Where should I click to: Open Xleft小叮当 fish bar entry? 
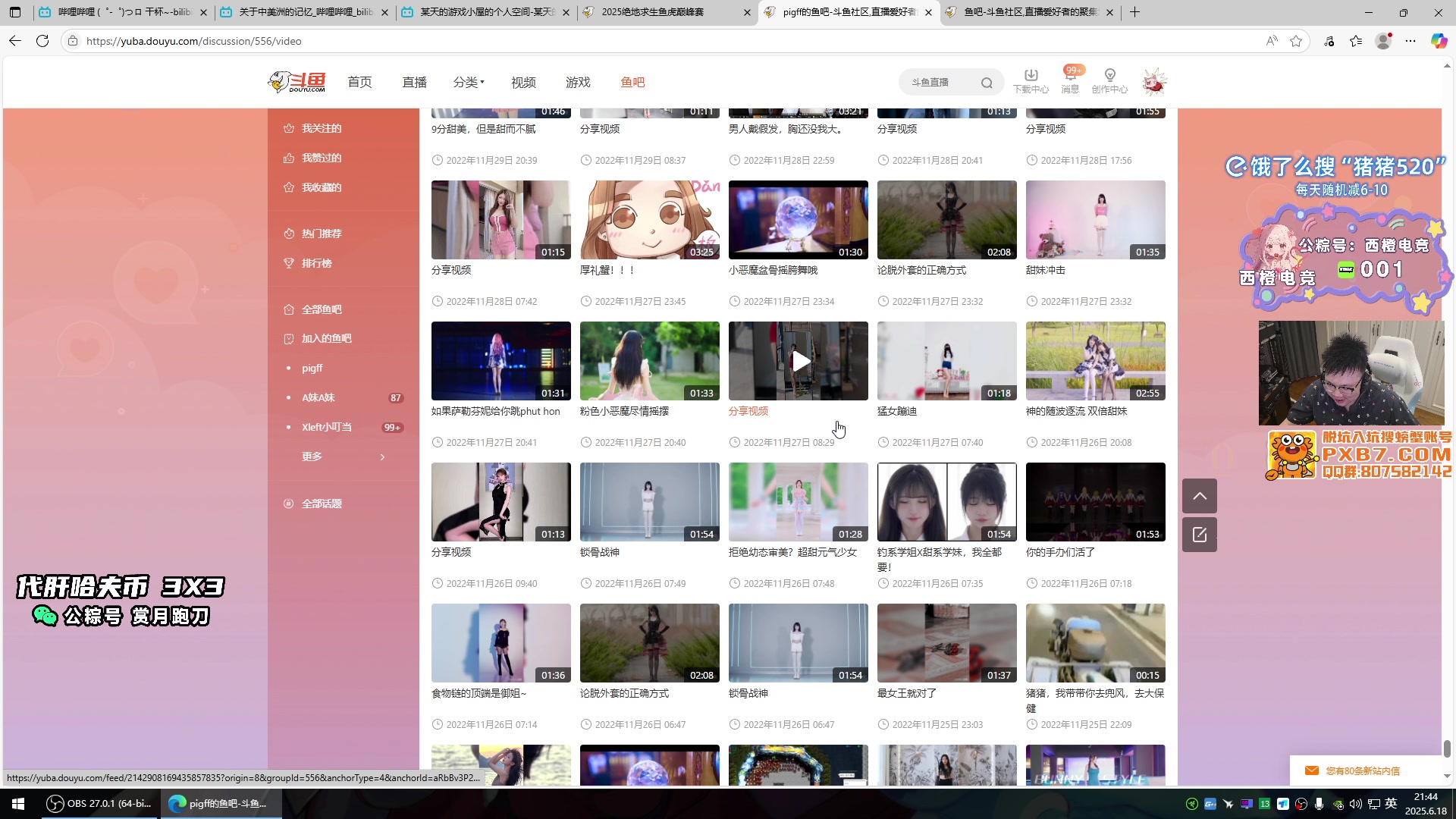pos(344,427)
